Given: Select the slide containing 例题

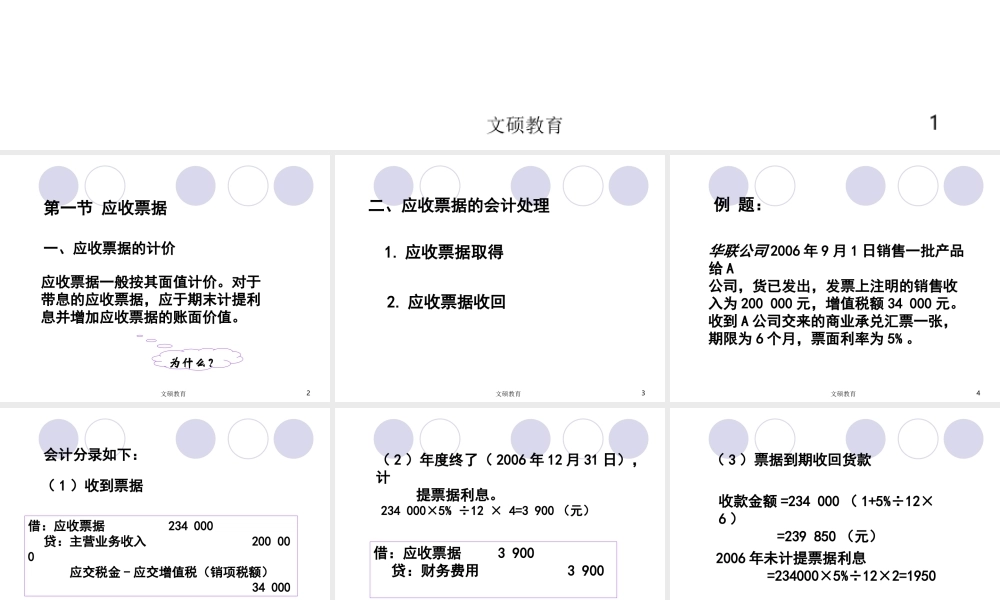Looking at the screenshot, I should click(x=832, y=277).
